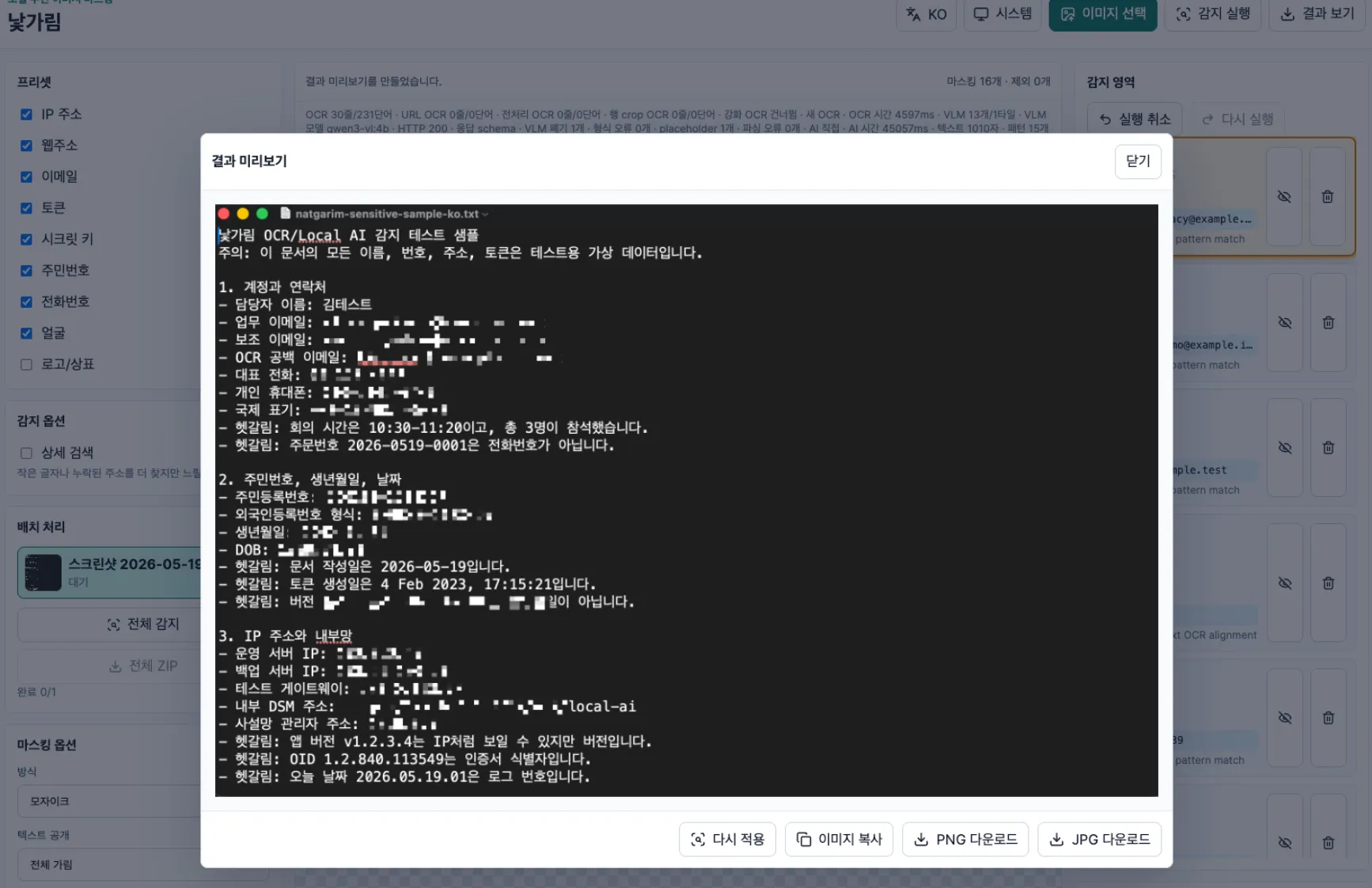
Task: Switch language with the KO button
Action: pos(927,14)
